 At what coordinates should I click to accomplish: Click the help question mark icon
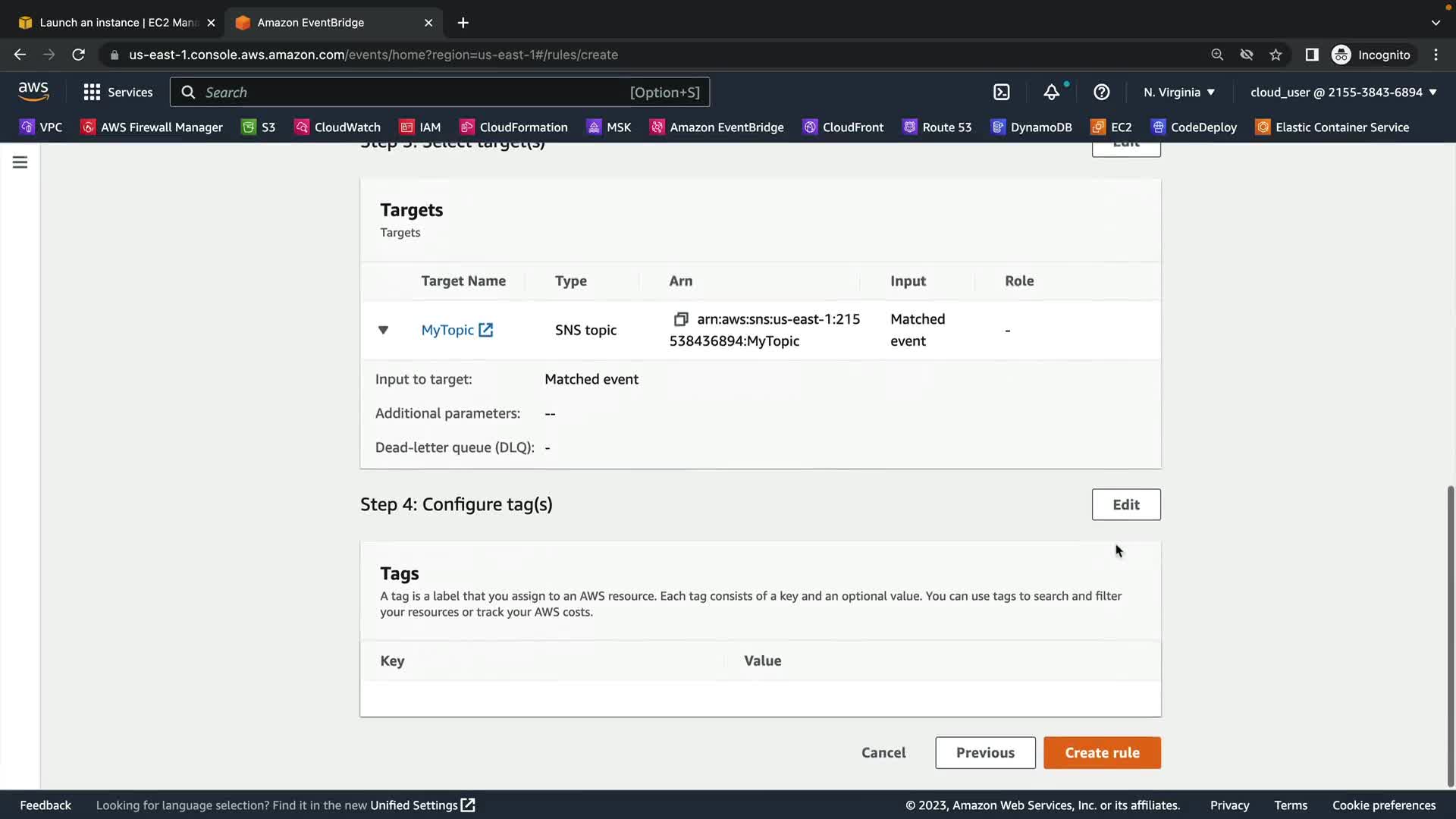click(x=1101, y=92)
